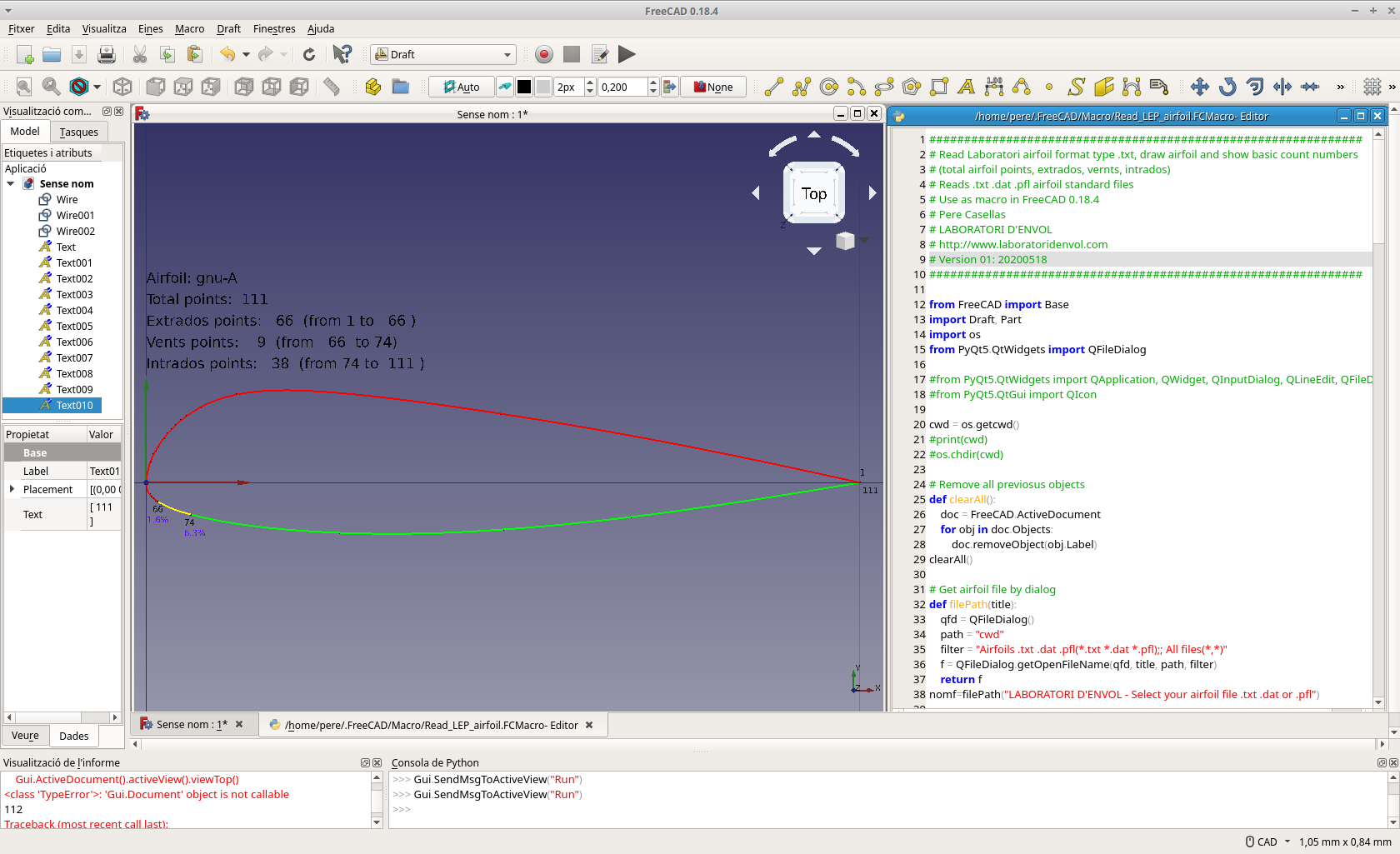This screenshot has height=854, width=1400.
Task: Switch to the isometric view cube icon
Action: [122, 87]
